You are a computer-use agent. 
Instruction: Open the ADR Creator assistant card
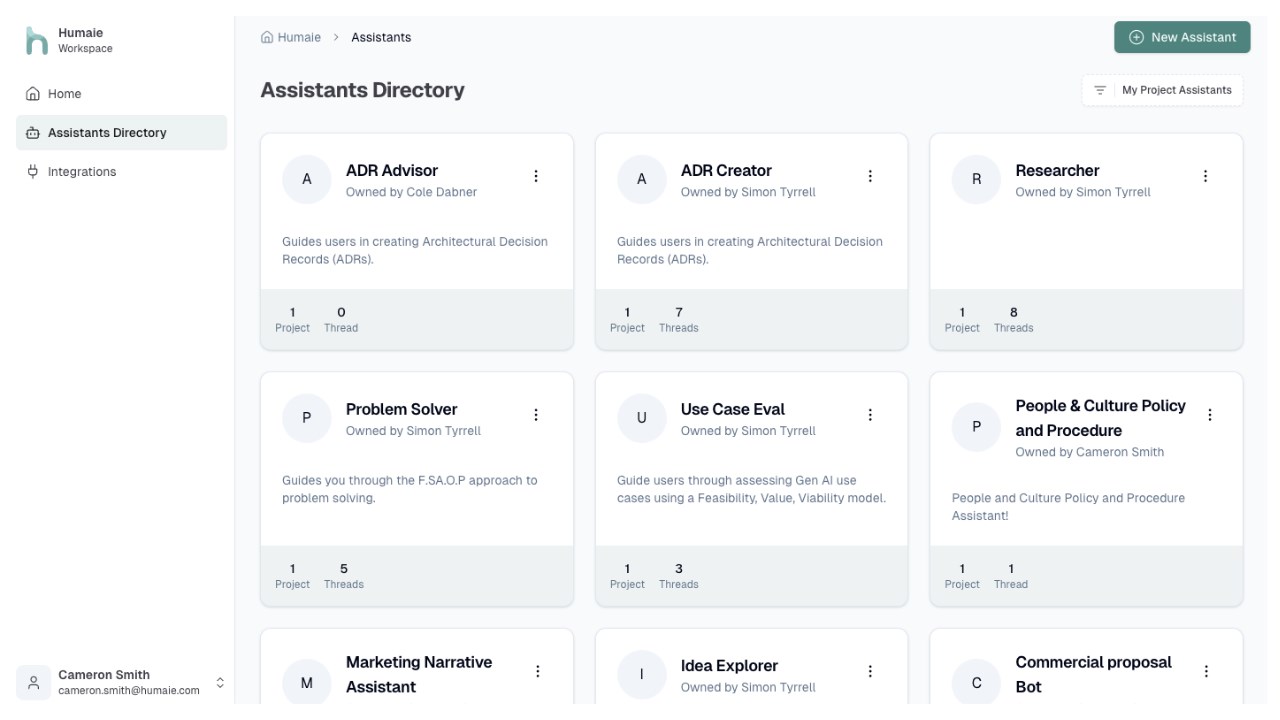click(x=751, y=241)
